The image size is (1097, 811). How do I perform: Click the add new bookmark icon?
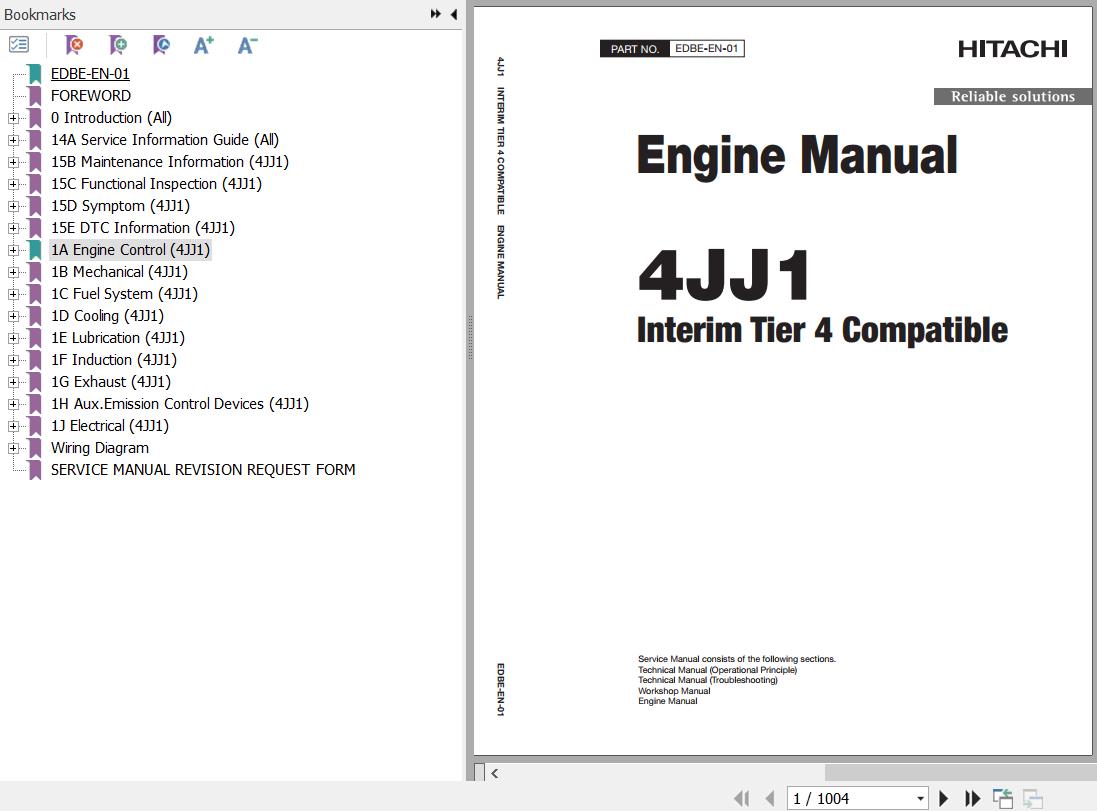(118, 45)
